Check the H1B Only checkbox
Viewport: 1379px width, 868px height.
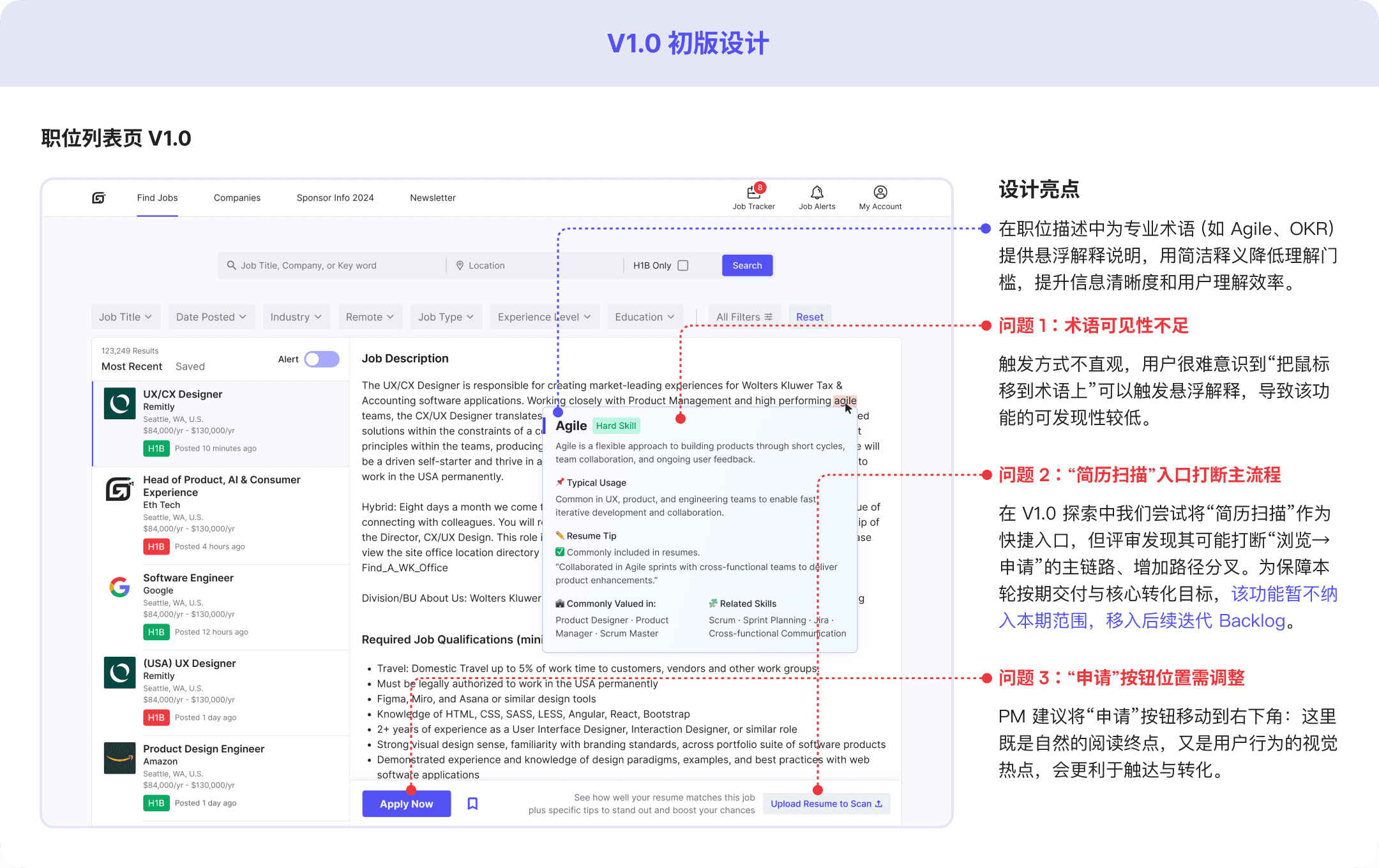683,266
